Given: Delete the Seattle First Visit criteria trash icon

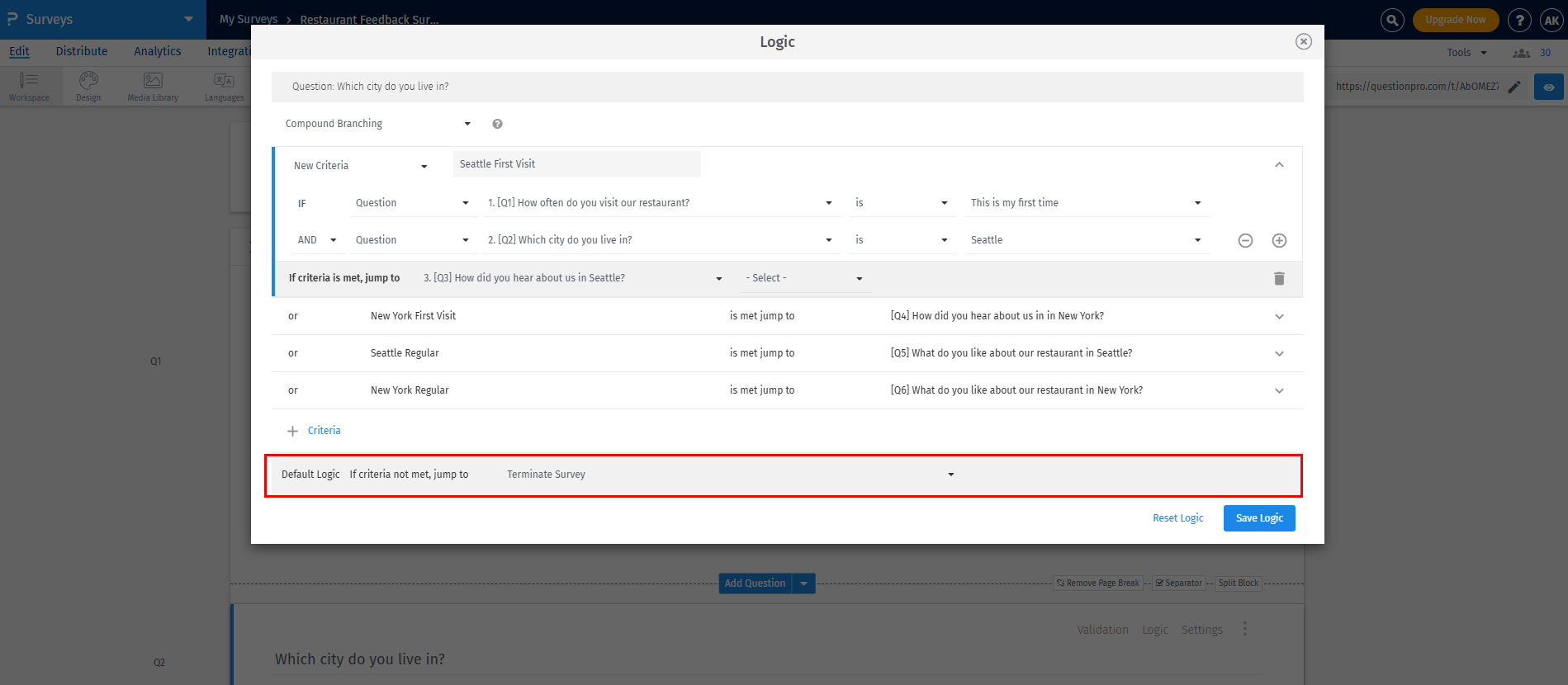Looking at the screenshot, I should (1279, 278).
